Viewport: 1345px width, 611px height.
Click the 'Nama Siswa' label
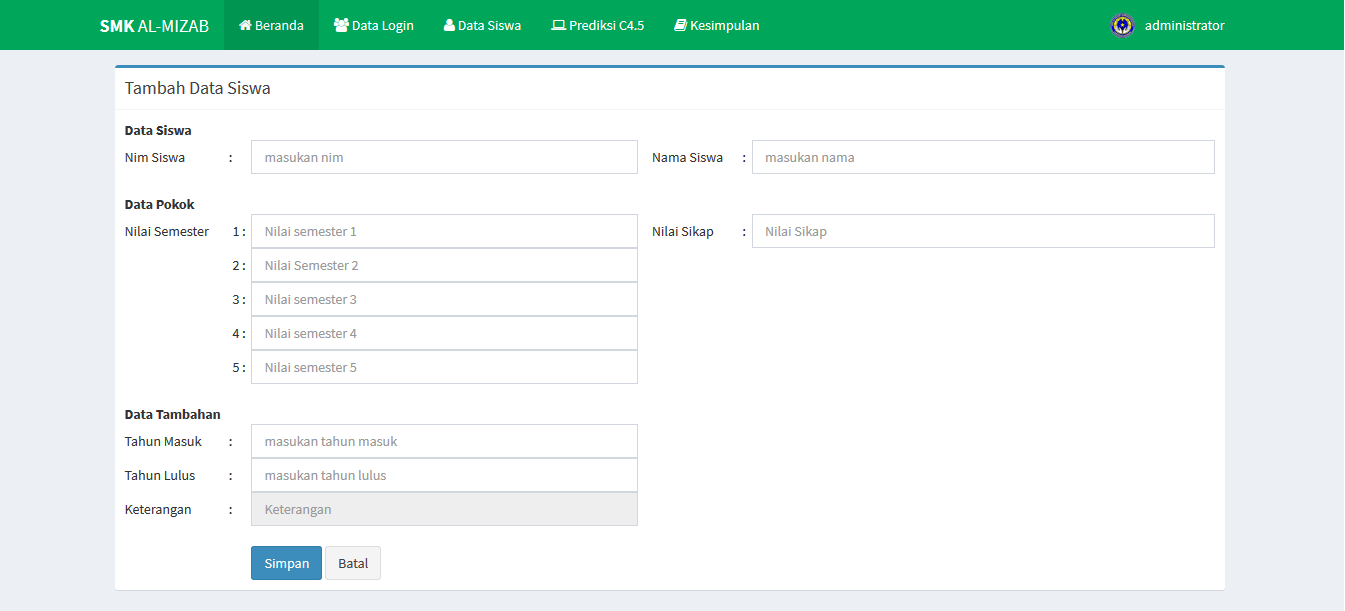pyautogui.click(x=687, y=157)
